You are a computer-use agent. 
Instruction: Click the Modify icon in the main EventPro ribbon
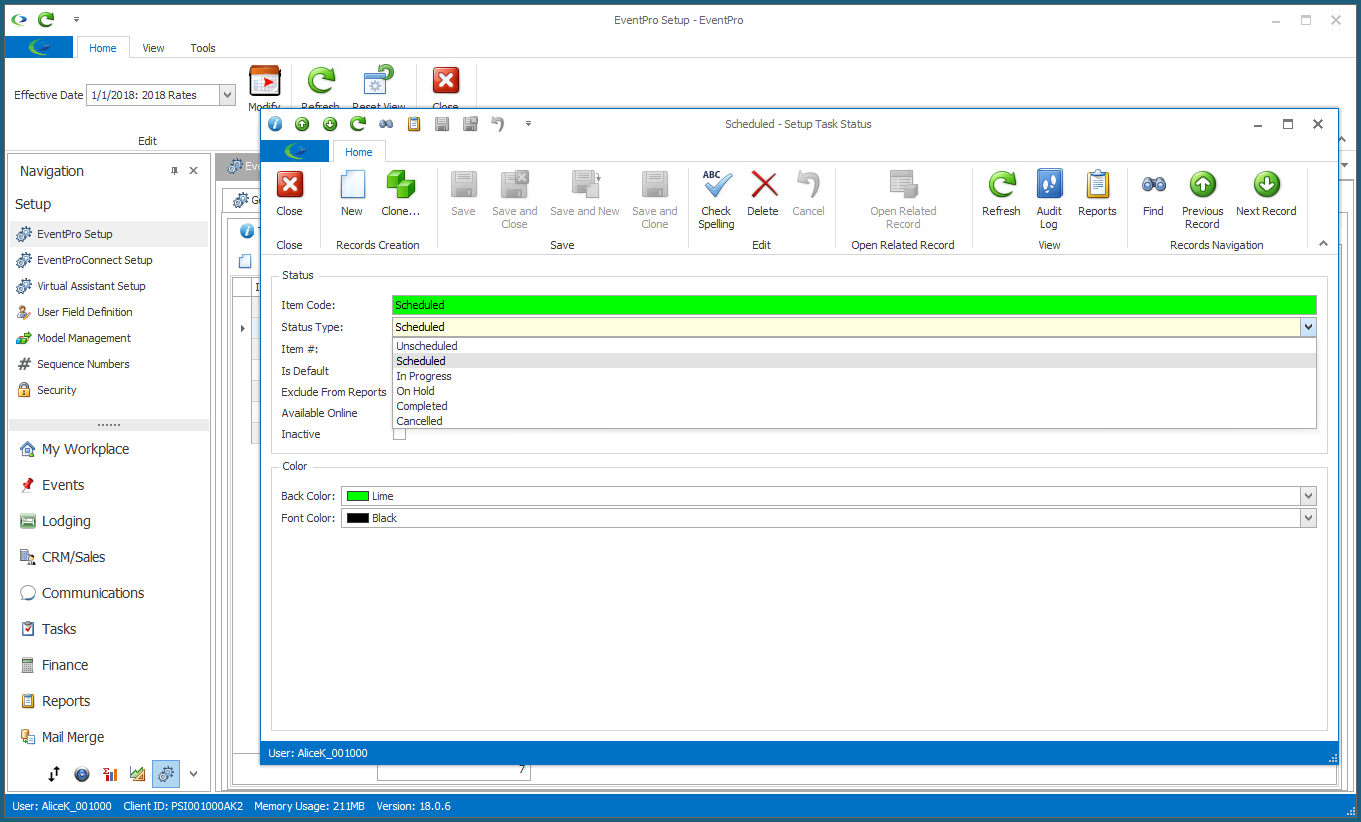click(x=265, y=82)
